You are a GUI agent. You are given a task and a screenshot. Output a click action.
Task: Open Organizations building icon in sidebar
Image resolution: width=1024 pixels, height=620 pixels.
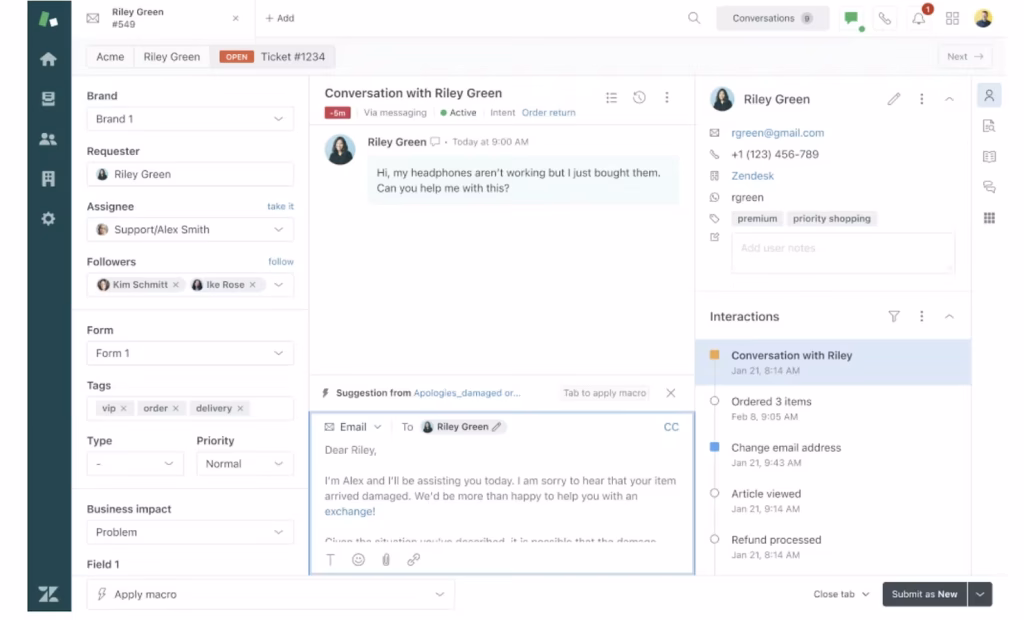tap(48, 178)
